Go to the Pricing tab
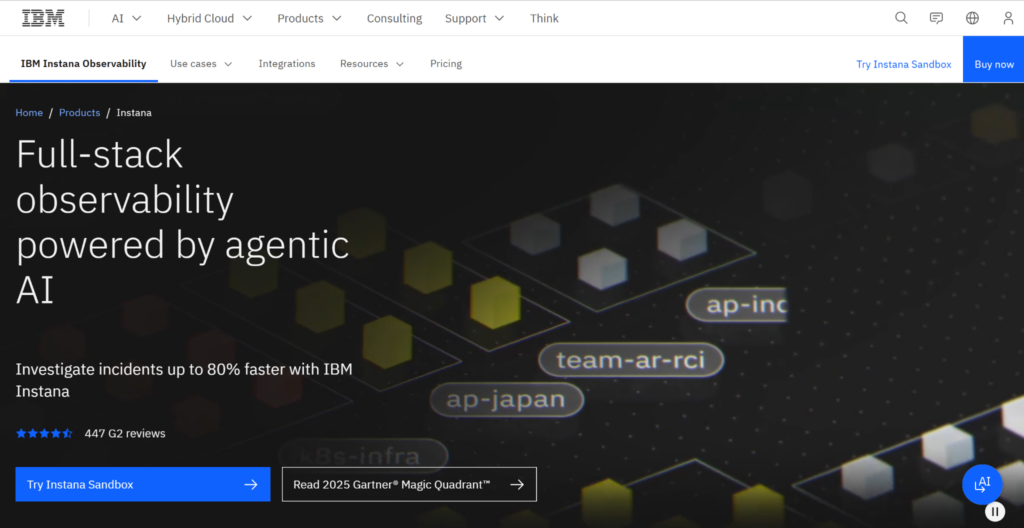Screen dimensions: 1024x528 [x=446, y=64]
